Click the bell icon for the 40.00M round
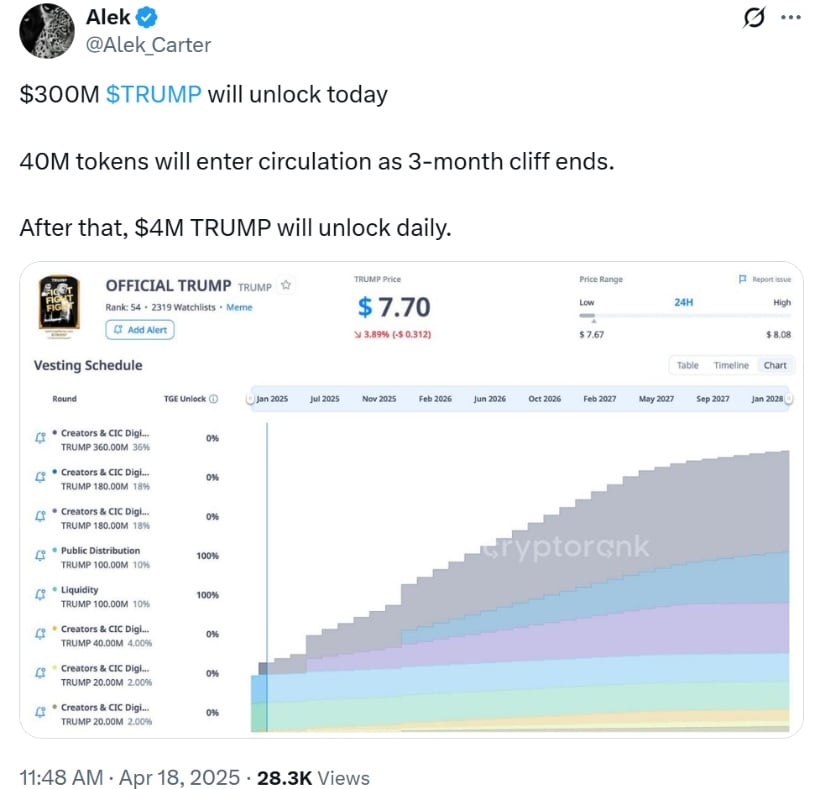Viewport: 825px width, 789px height. click(x=40, y=634)
